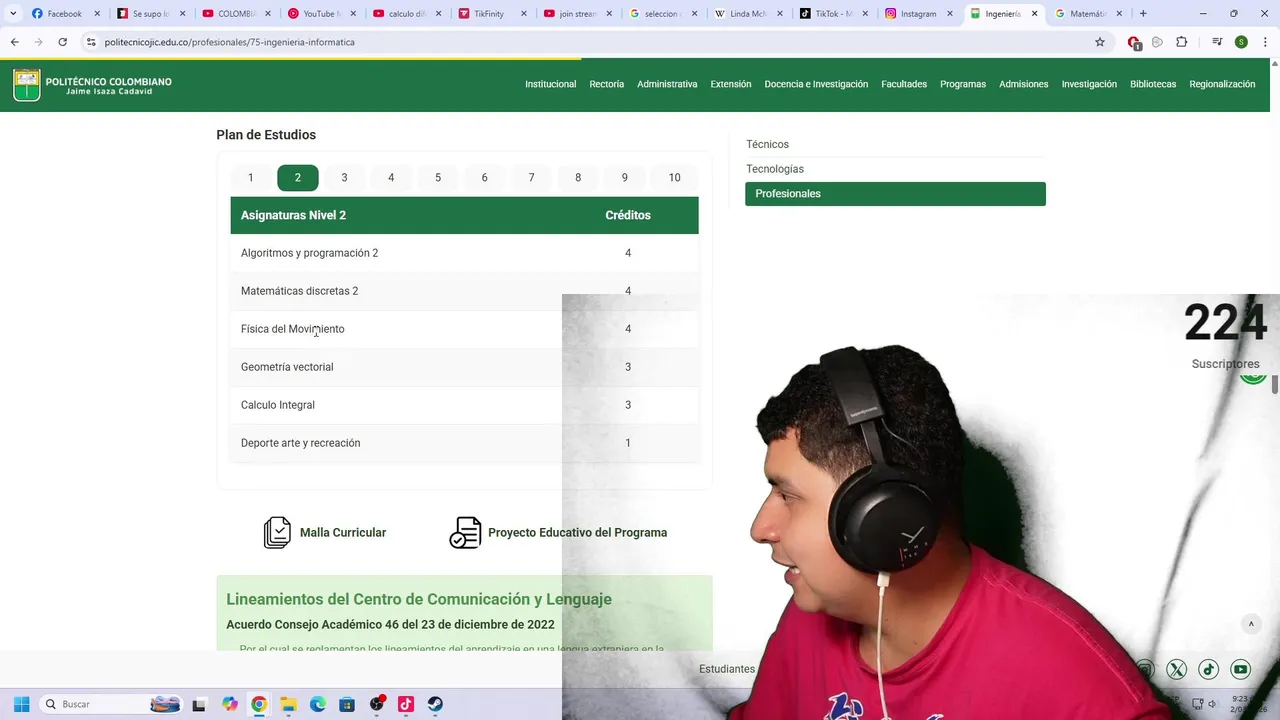This screenshot has width=1280, height=720.
Task: Select level 6 of the study plan
Action: point(485,178)
